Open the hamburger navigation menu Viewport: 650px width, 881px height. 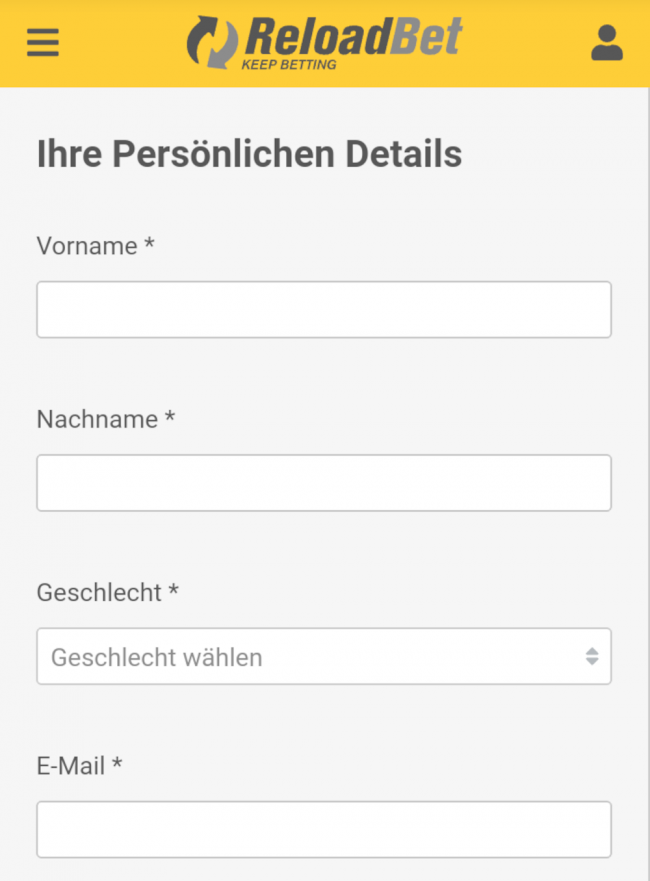click(x=42, y=42)
